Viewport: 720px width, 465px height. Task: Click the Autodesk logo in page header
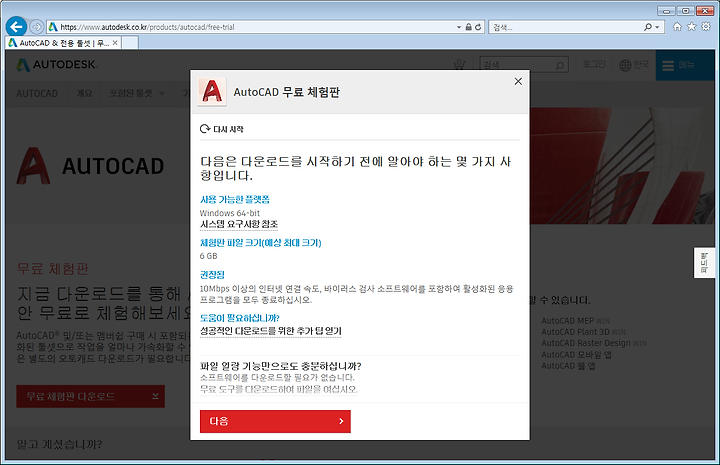pyautogui.click(x=57, y=65)
